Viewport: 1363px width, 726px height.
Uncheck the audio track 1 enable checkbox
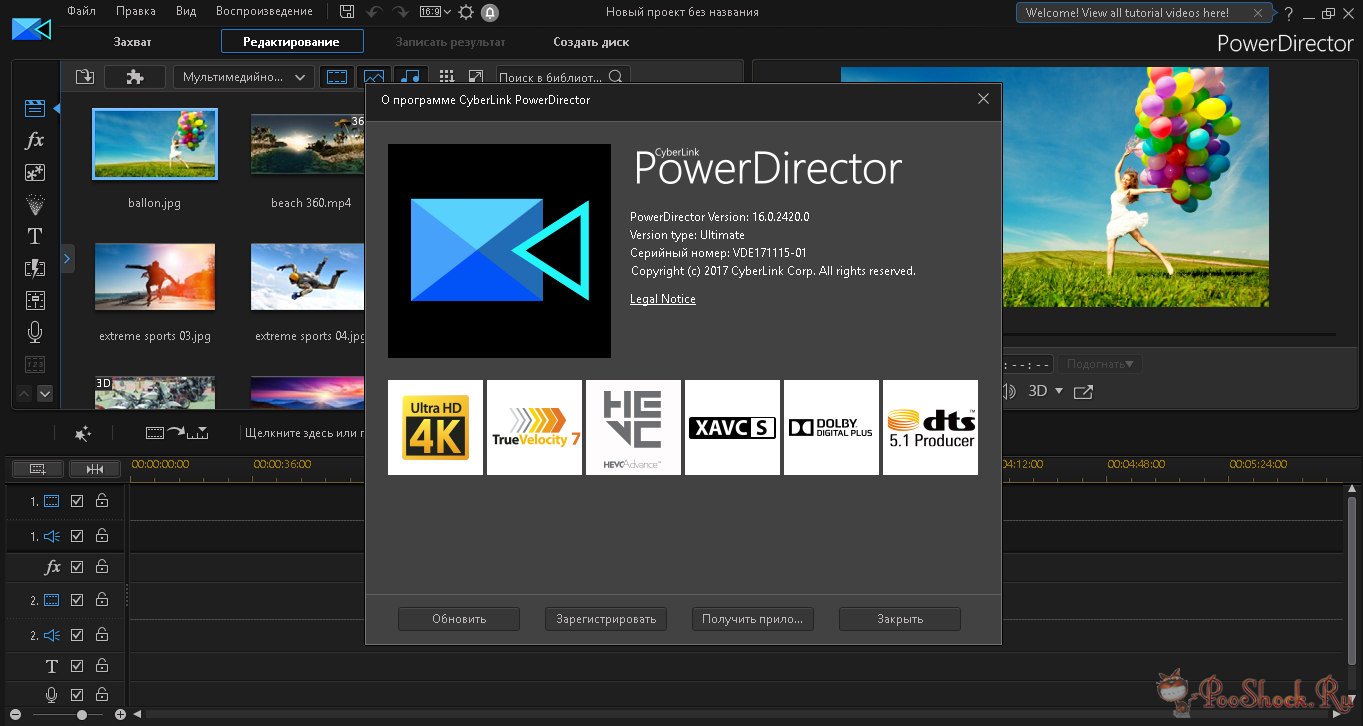point(77,536)
